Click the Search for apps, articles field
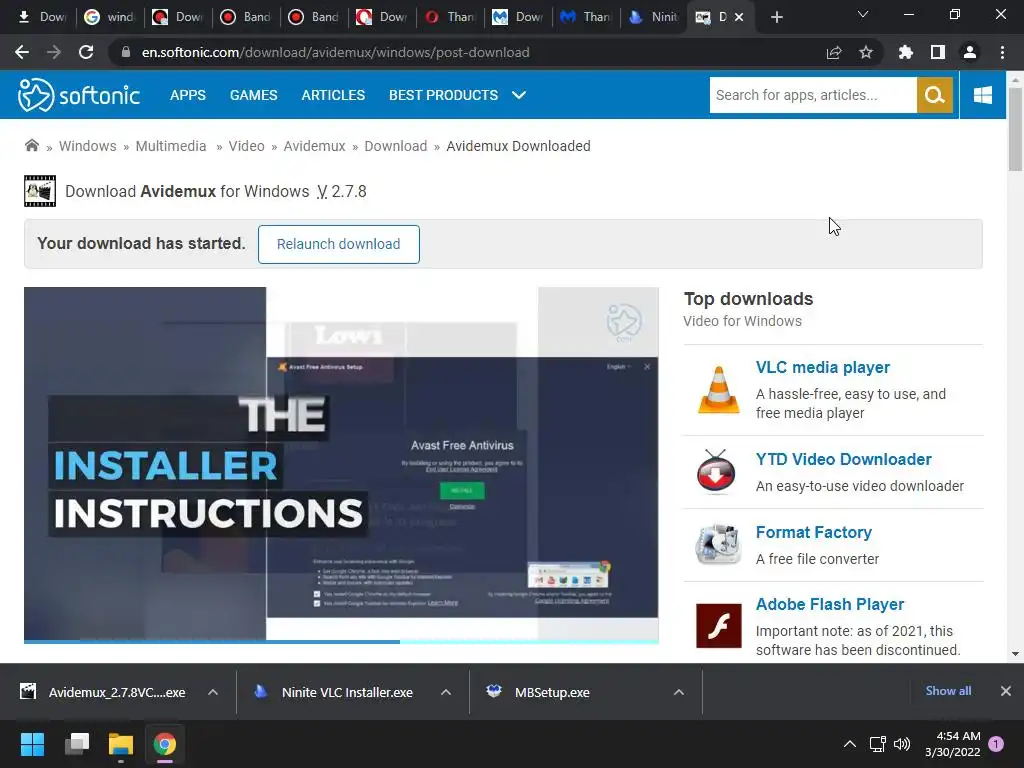 point(813,95)
